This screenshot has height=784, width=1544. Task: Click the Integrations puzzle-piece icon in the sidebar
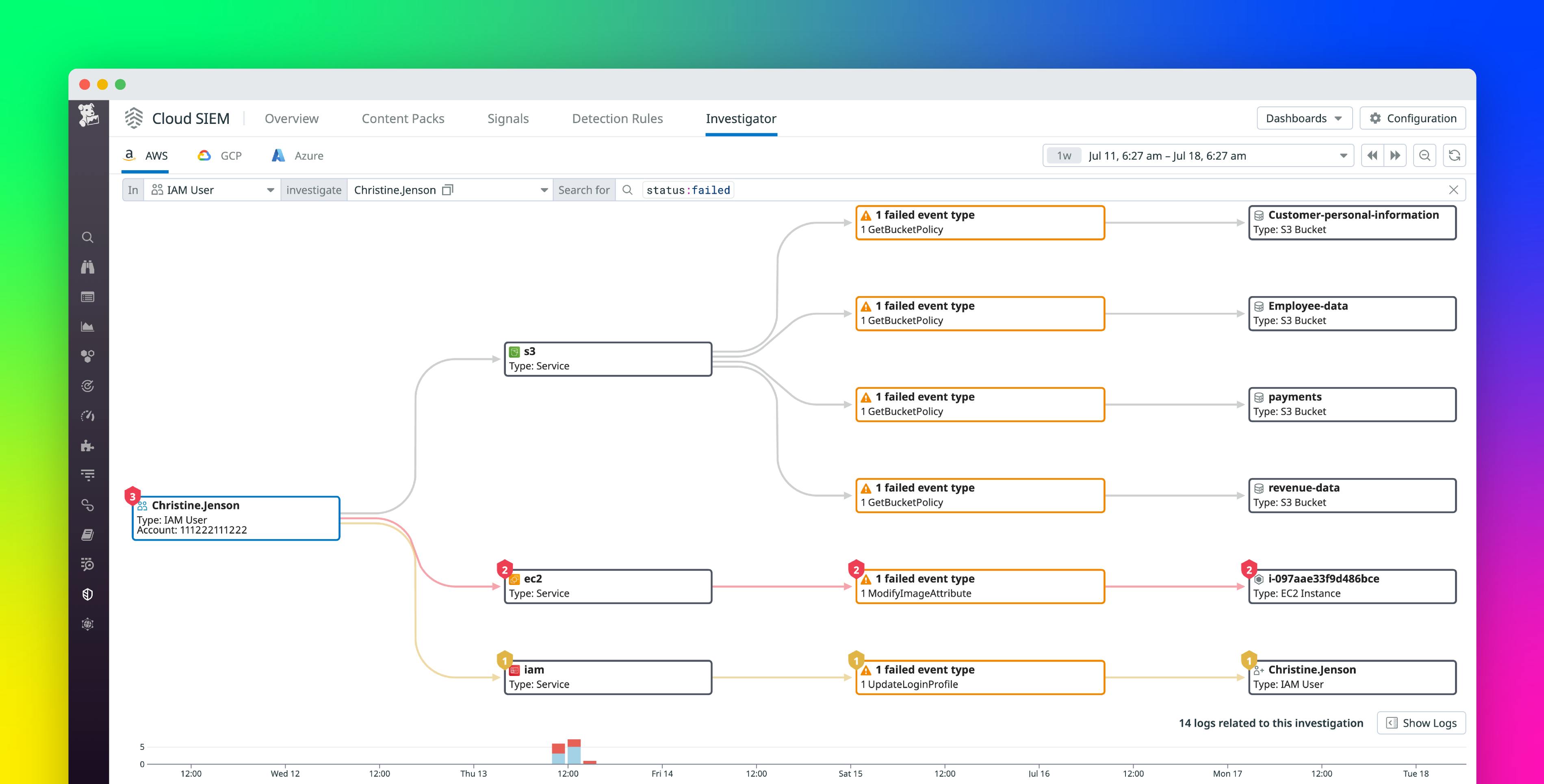pos(87,445)
